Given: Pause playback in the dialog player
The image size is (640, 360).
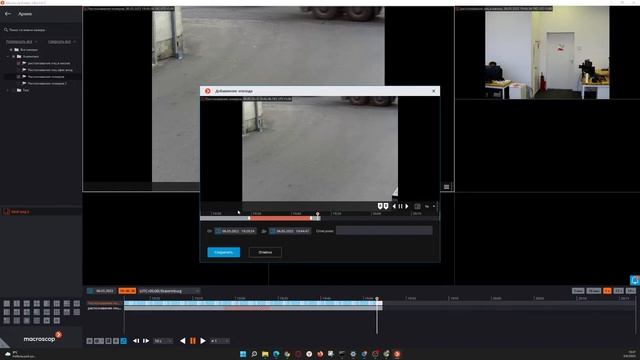Looking at the screenshot, I should click(400, 207).
